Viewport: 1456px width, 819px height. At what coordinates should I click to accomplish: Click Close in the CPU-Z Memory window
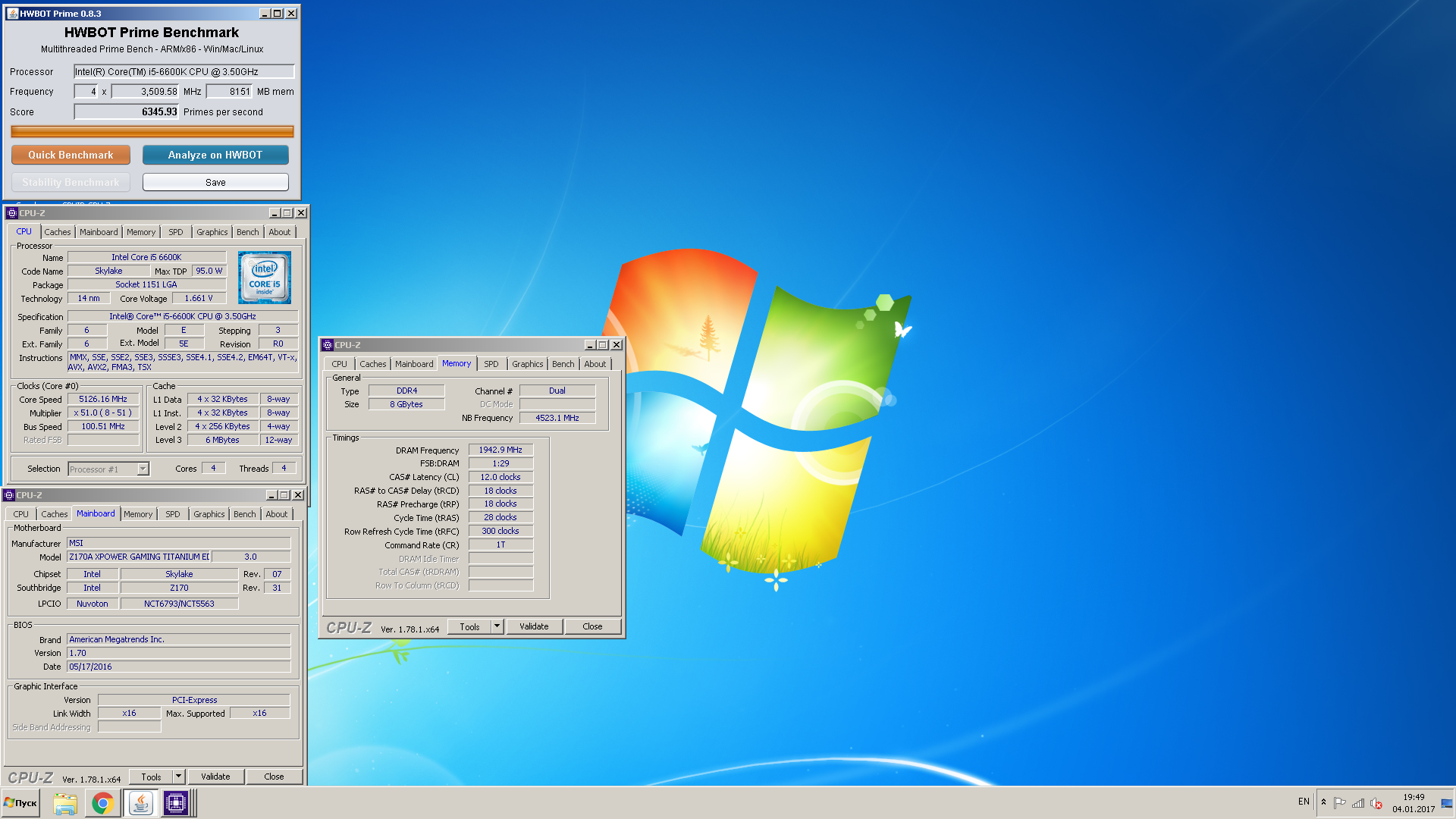tap(592, 626)
